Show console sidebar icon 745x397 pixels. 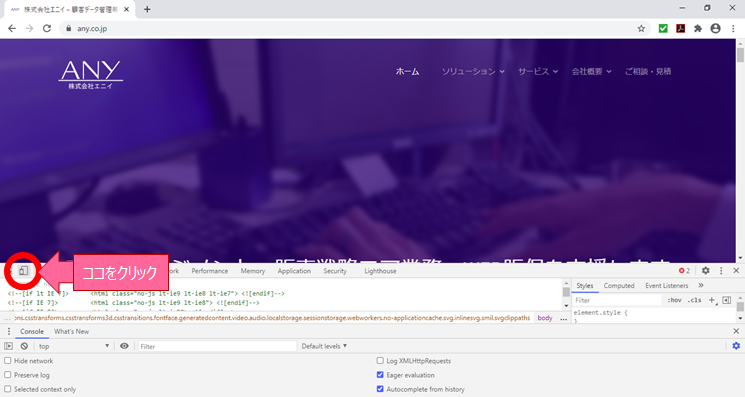coord(9,346)
